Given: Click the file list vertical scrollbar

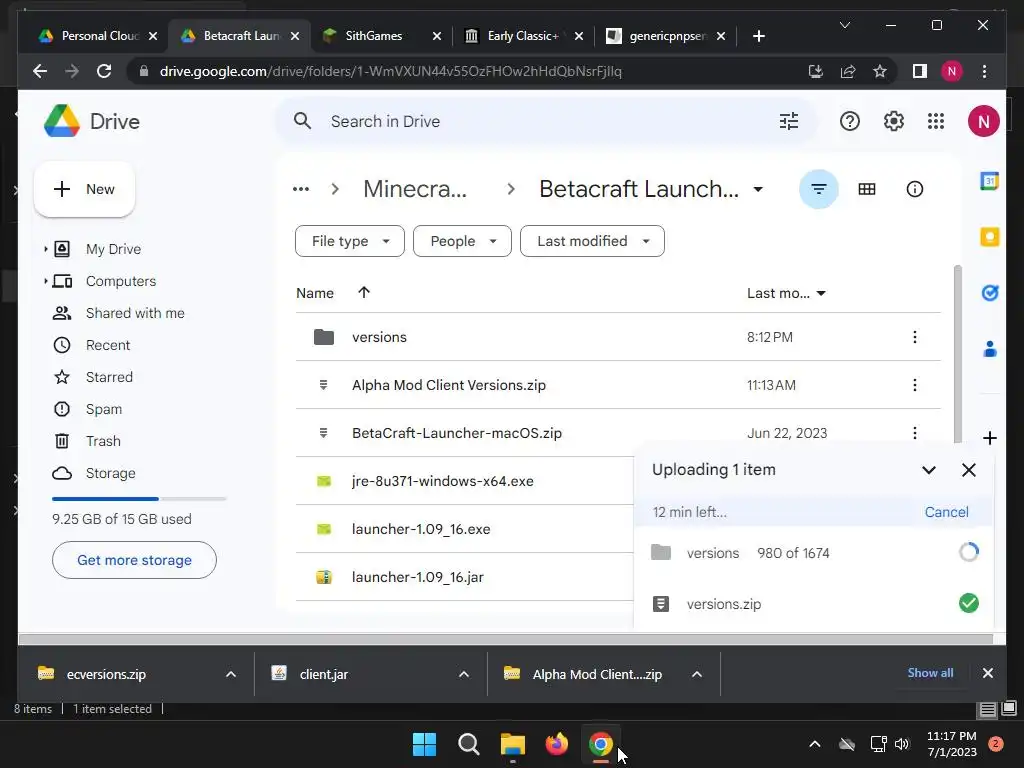Looking at the screenshot, I should [957, 356].
